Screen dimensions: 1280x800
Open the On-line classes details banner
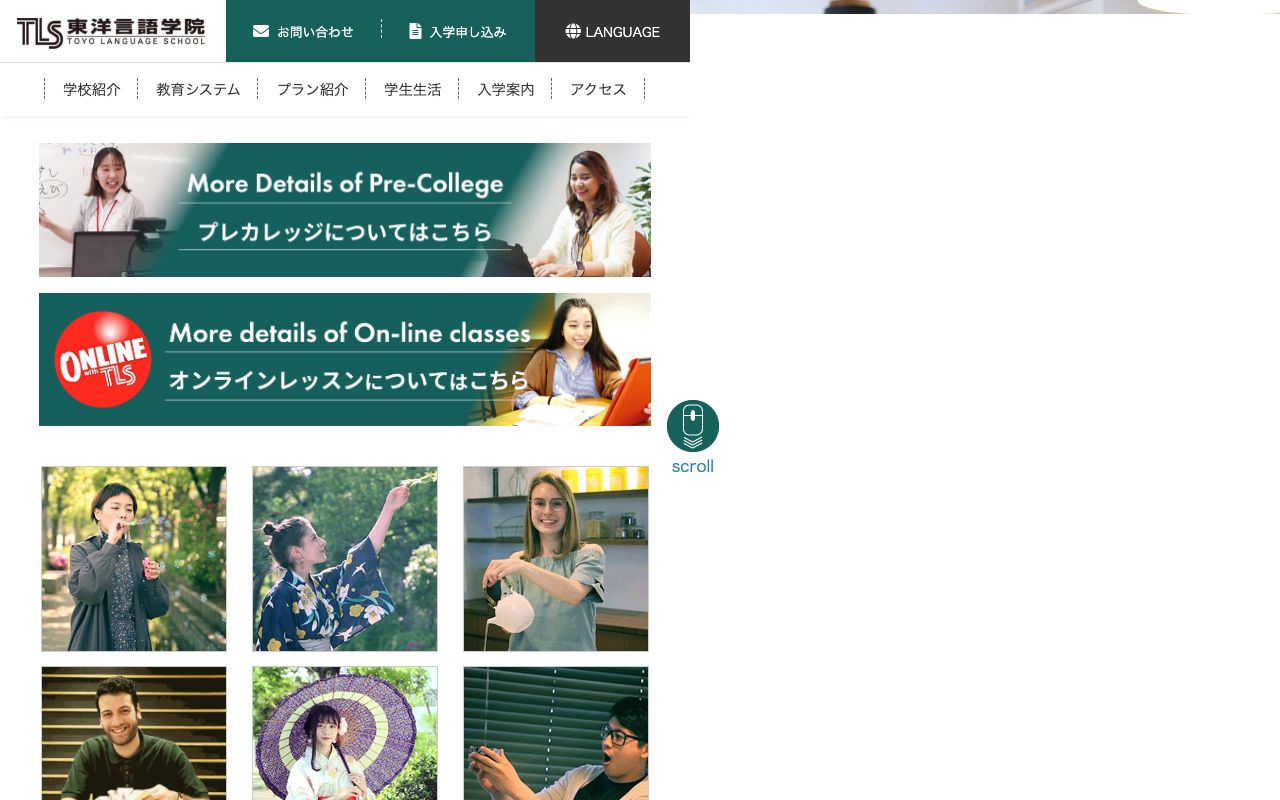[x=345, y=359]
